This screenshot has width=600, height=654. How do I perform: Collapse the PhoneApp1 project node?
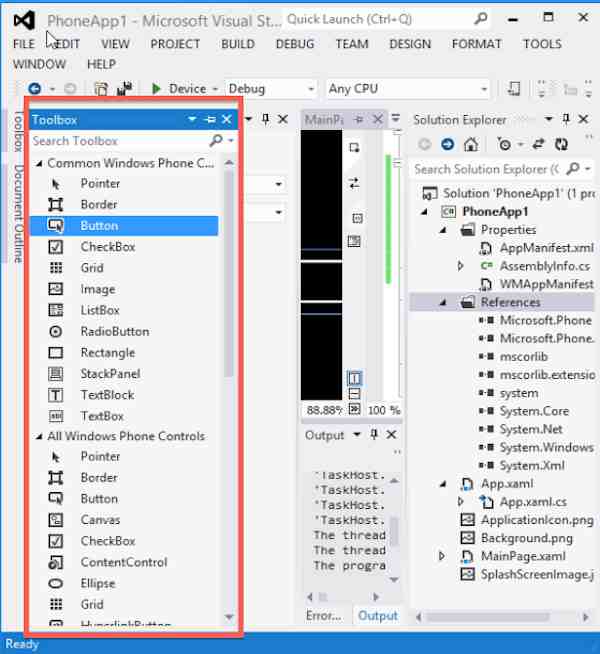[424, 212]
